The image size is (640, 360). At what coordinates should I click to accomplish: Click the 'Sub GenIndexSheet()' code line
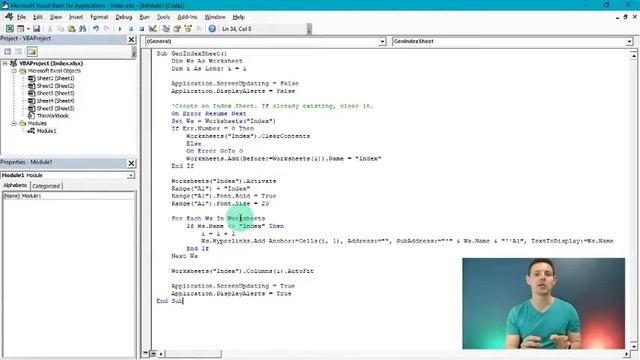(191, 53)
